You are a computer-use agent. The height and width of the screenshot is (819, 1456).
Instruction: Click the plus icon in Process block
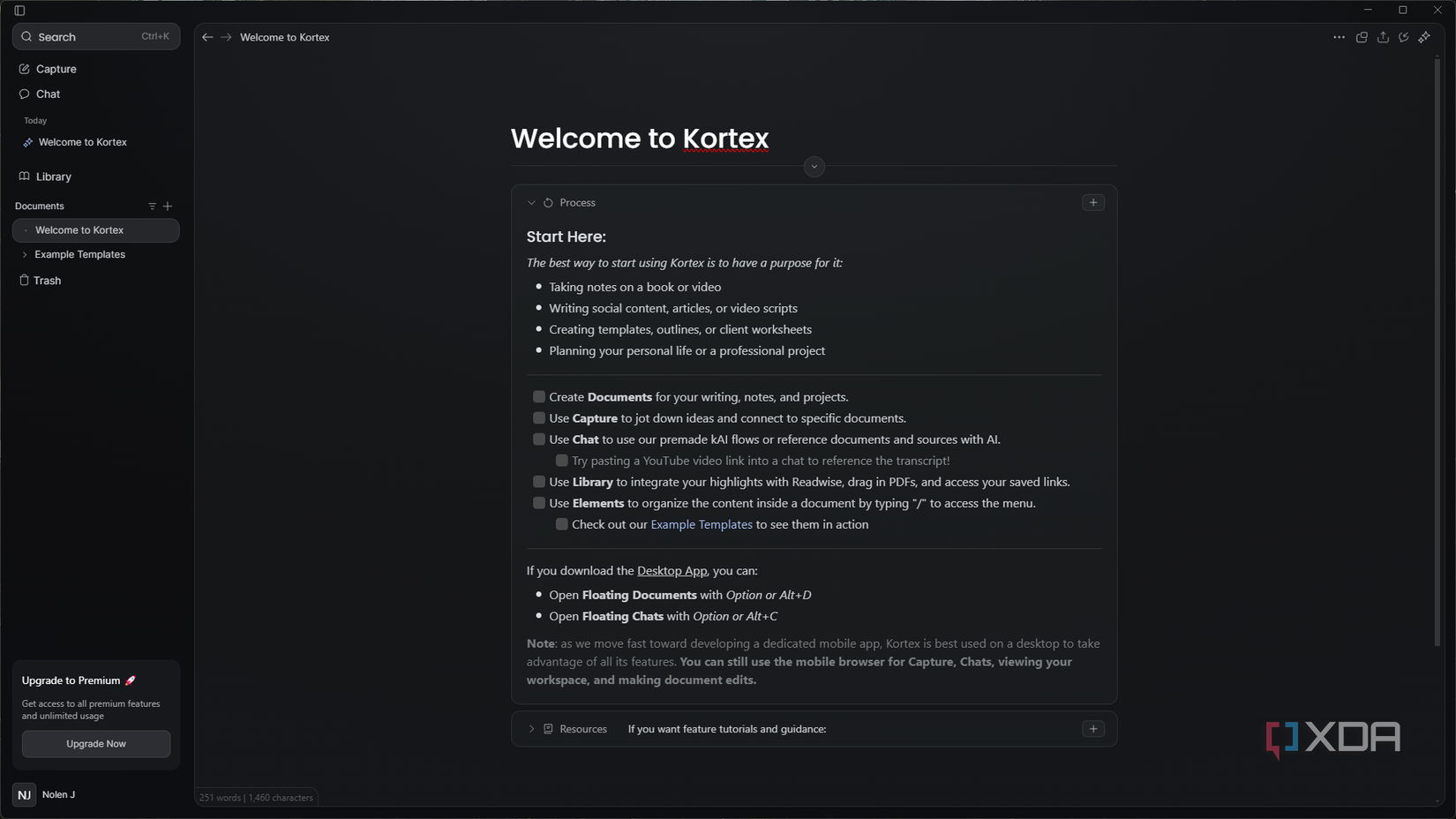1092,203
